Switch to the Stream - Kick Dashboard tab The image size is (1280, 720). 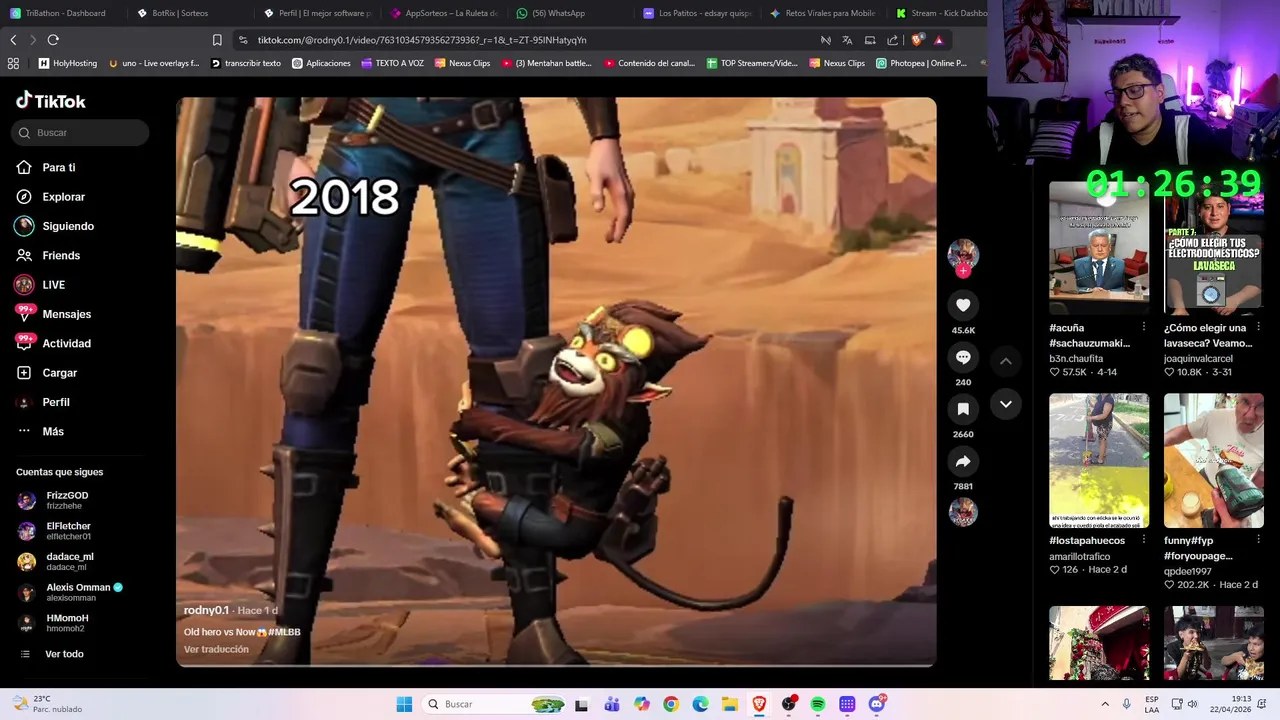tap(940, 13)
